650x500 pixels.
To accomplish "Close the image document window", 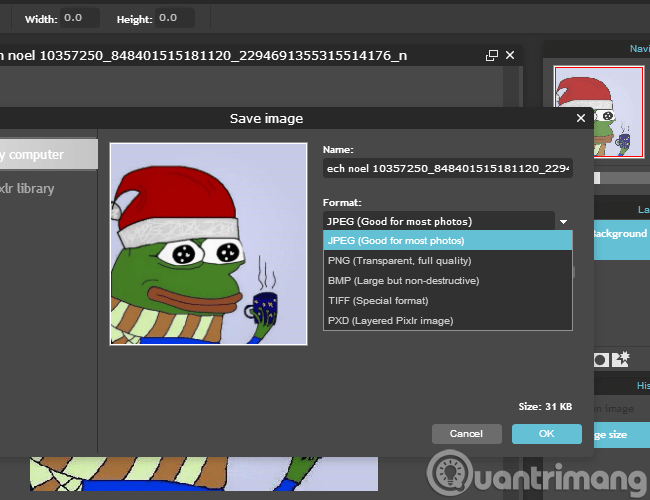I will point(510,55).
